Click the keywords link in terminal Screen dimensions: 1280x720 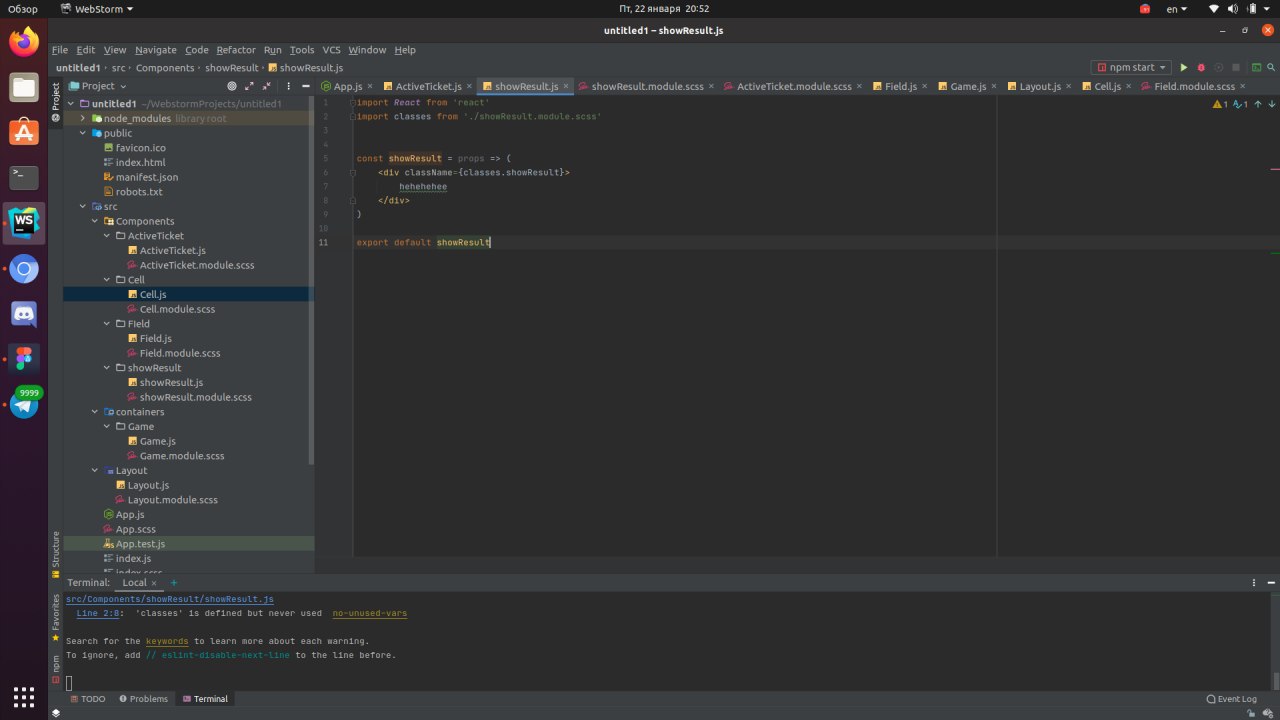[x=167, y=641]
